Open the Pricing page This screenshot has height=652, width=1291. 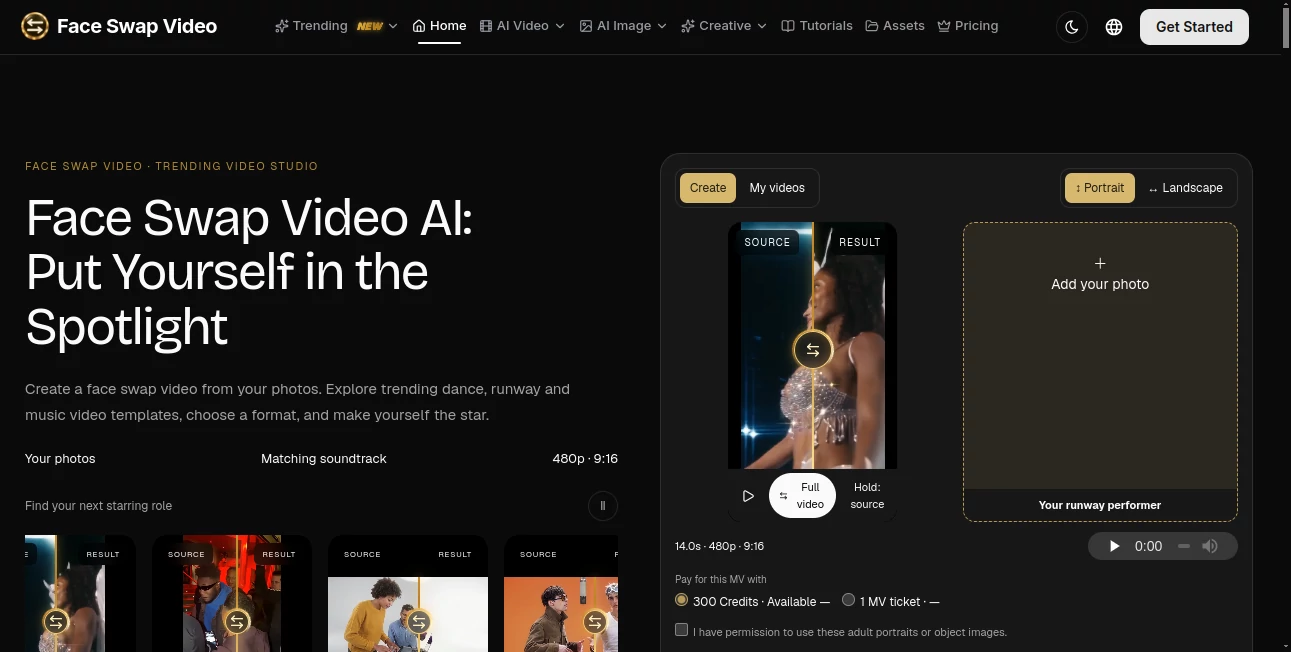968,26
